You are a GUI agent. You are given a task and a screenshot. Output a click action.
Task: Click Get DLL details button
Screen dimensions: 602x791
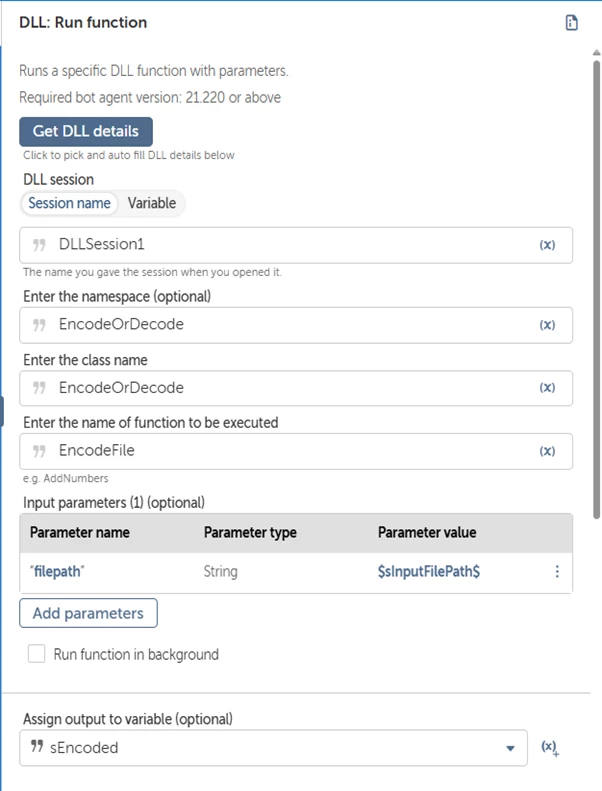point(86,131)
